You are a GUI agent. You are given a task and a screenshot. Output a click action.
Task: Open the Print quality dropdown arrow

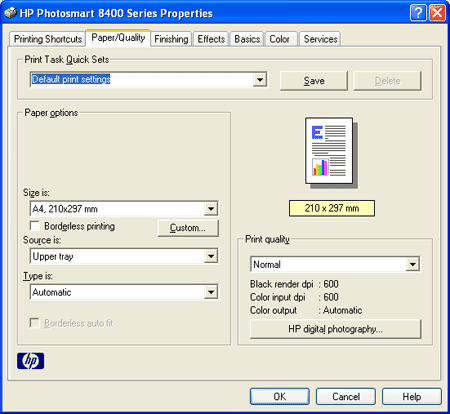[x=413, y=264]
